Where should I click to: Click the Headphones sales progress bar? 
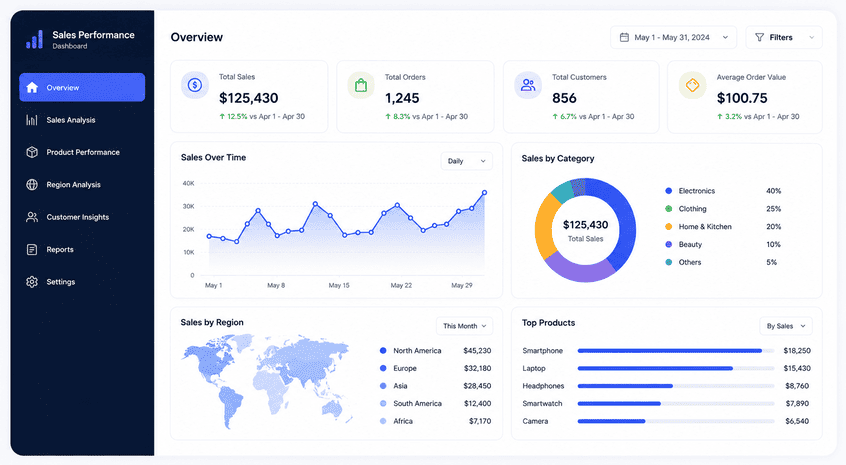(676, 386)
